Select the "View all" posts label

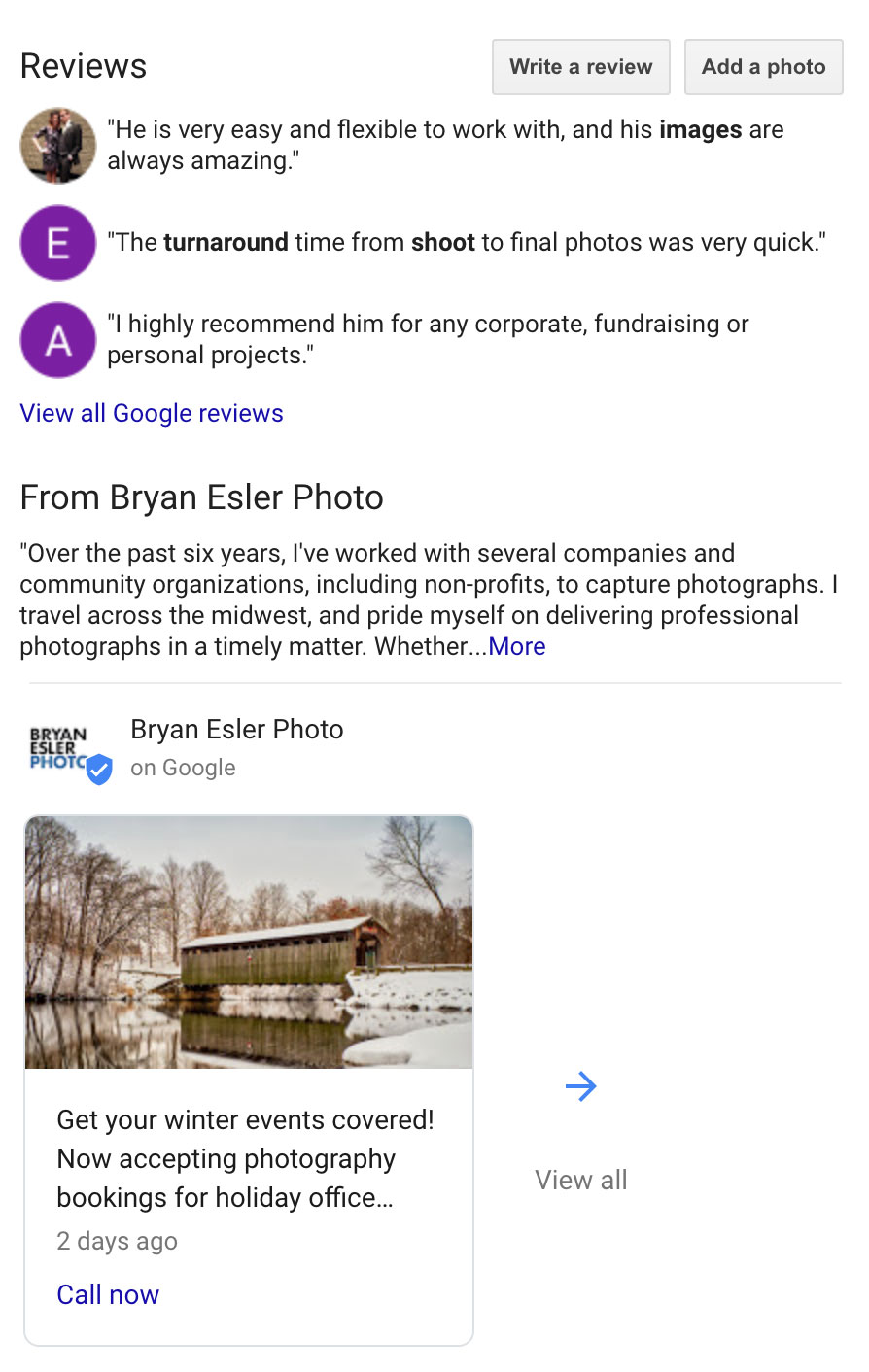click(580, 1180)
